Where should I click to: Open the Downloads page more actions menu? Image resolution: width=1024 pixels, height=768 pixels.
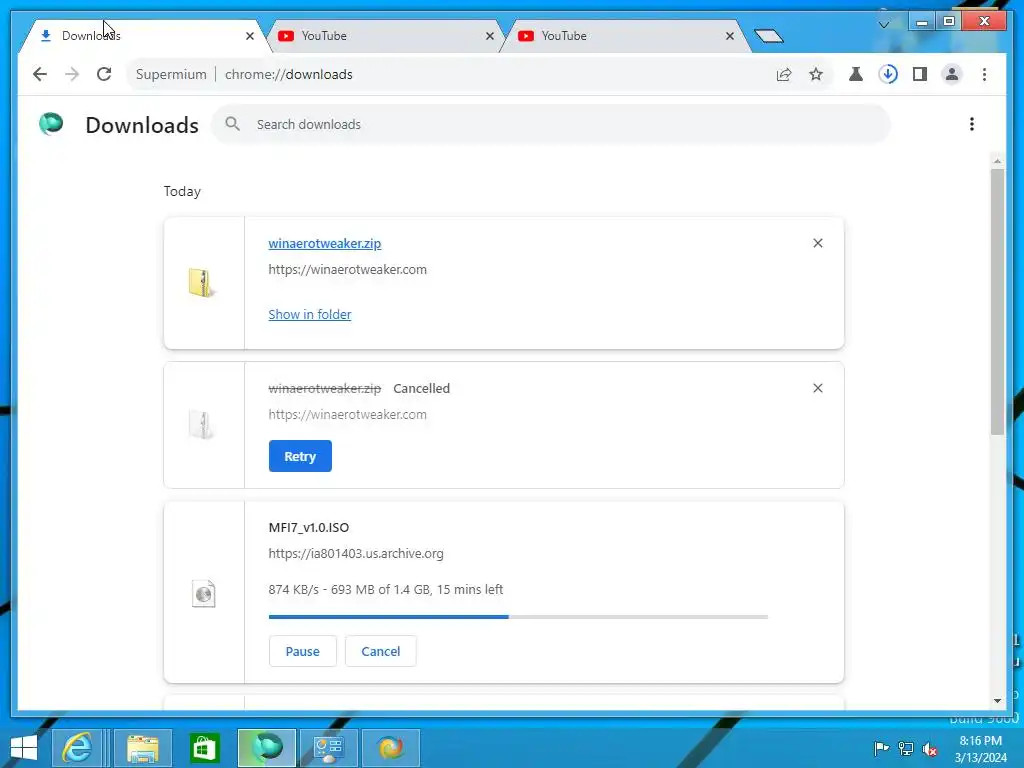[972, 124]
